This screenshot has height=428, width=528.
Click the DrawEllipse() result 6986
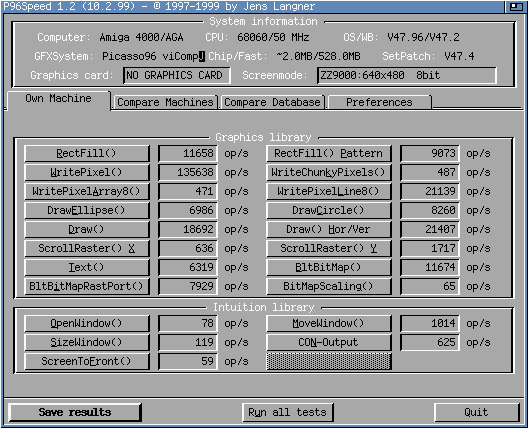188,210
